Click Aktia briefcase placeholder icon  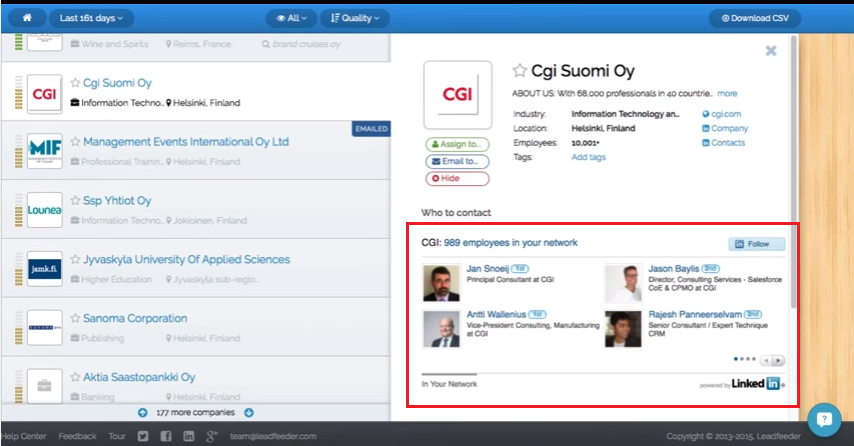pyautogui.click(x=45, y=386)
